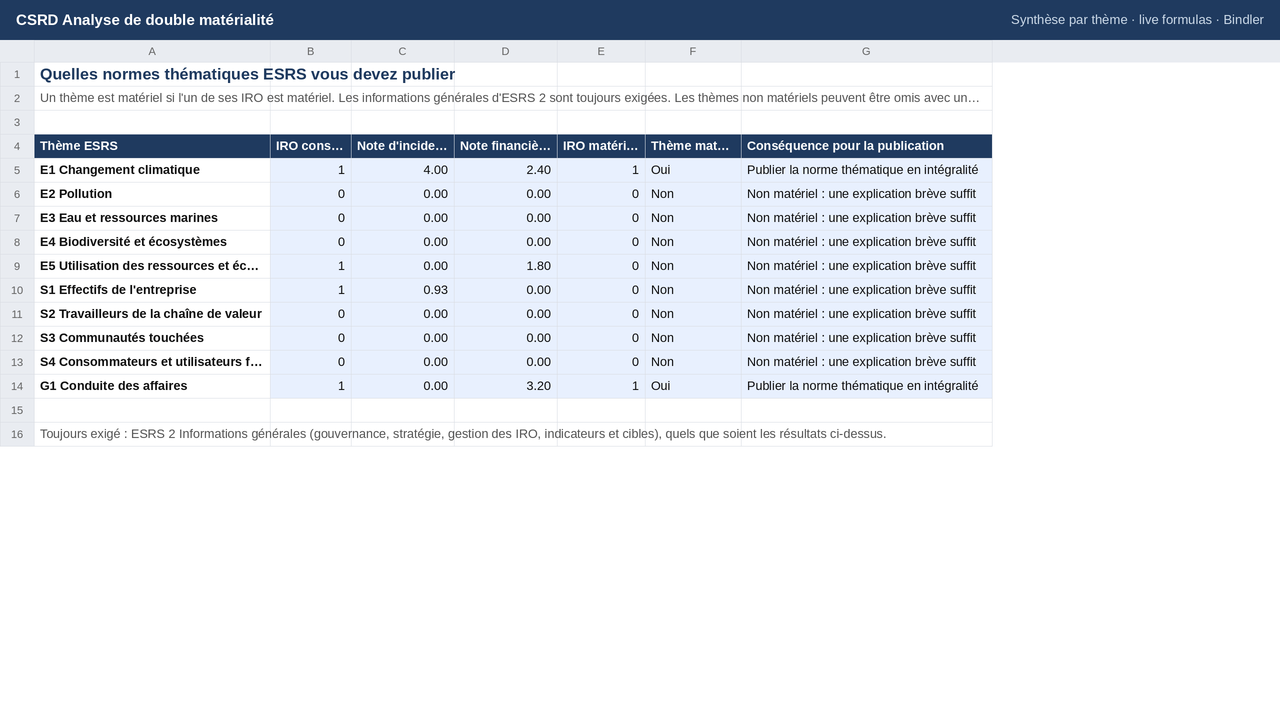Select 'S2 Travailleurs de la chaîne de valeur' cell
The height and width of the screenshot is (720, 1280).
click(152, 314)
